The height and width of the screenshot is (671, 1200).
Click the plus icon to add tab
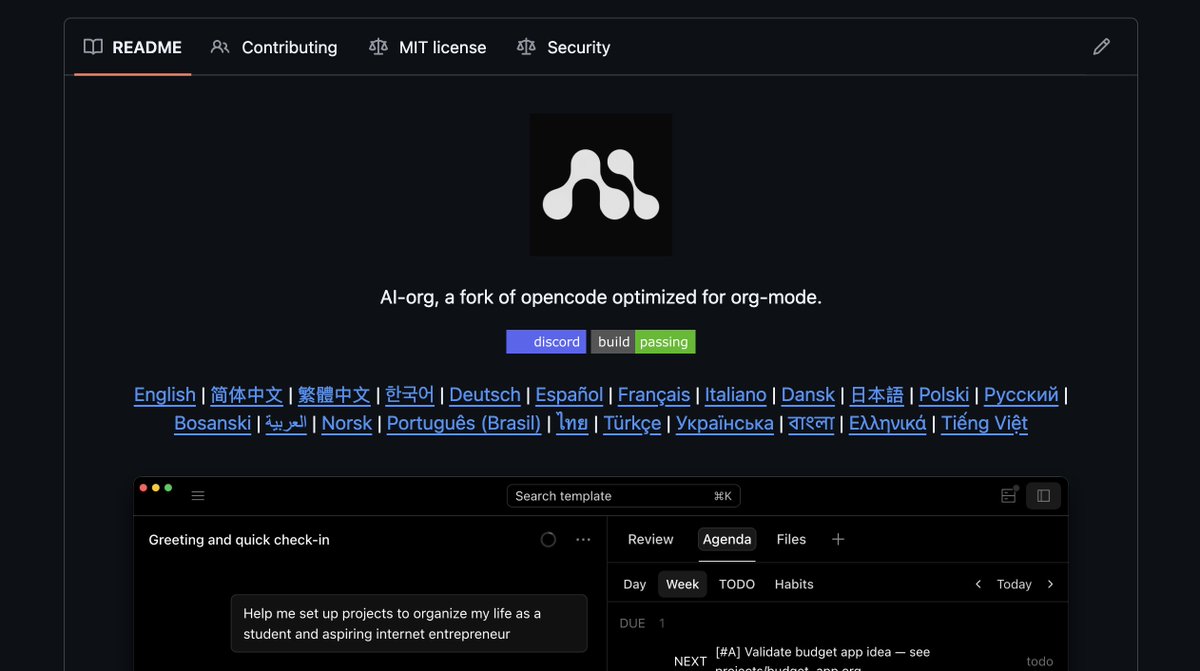pyautogui.click(x=838, y=539)
